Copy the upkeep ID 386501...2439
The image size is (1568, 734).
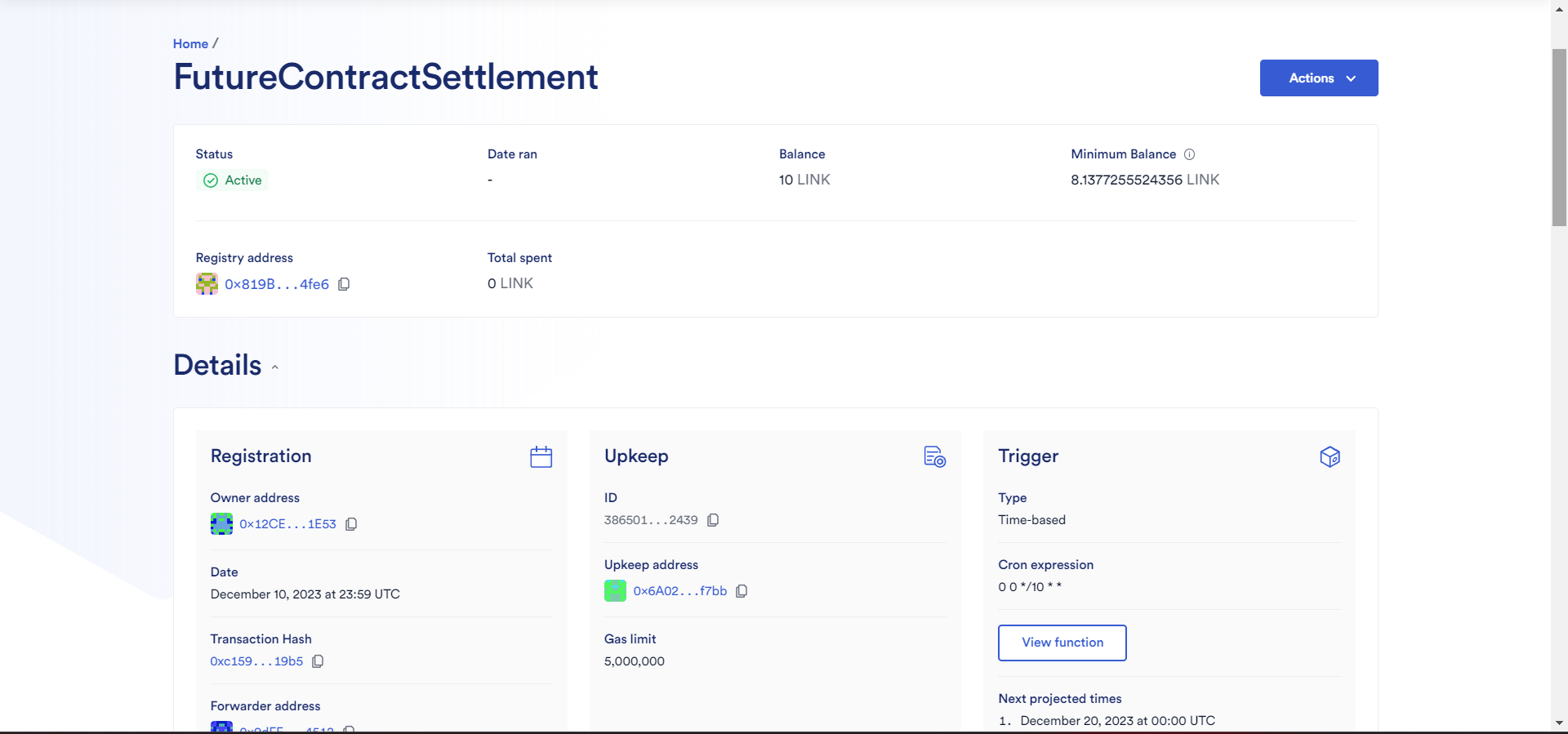tap(713, 520)
